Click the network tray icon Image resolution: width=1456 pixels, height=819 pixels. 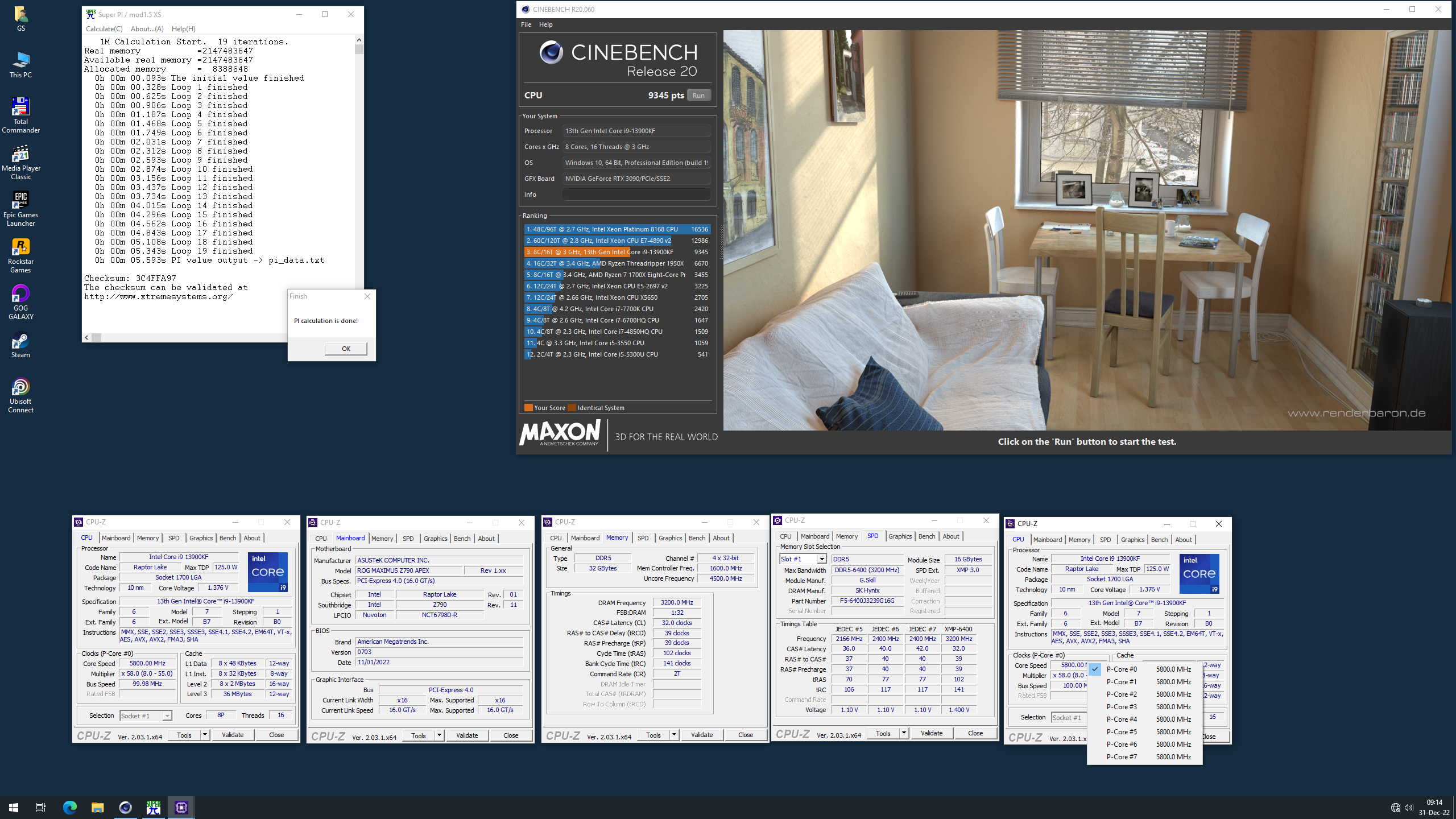click(x=1395, y=808)
